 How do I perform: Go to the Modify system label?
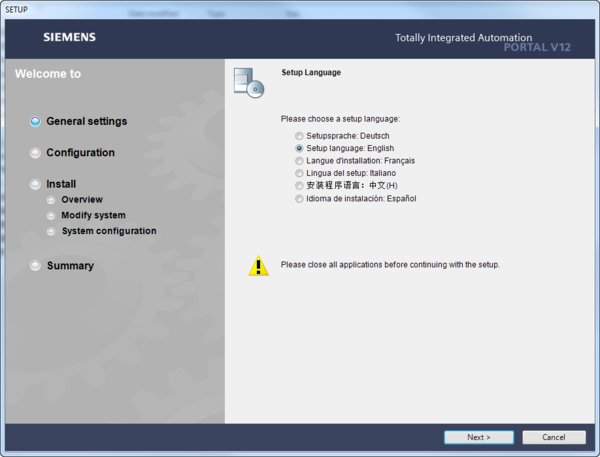93,215
